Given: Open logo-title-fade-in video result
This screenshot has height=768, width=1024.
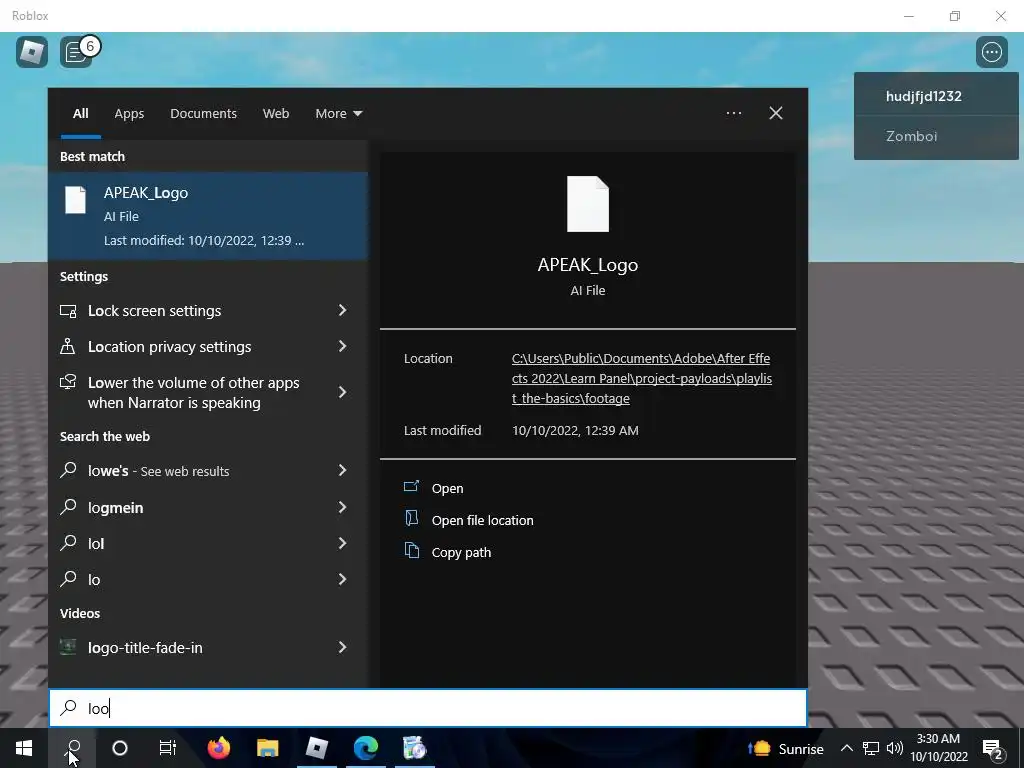Looking at the screenshot, I should [195, 648].
